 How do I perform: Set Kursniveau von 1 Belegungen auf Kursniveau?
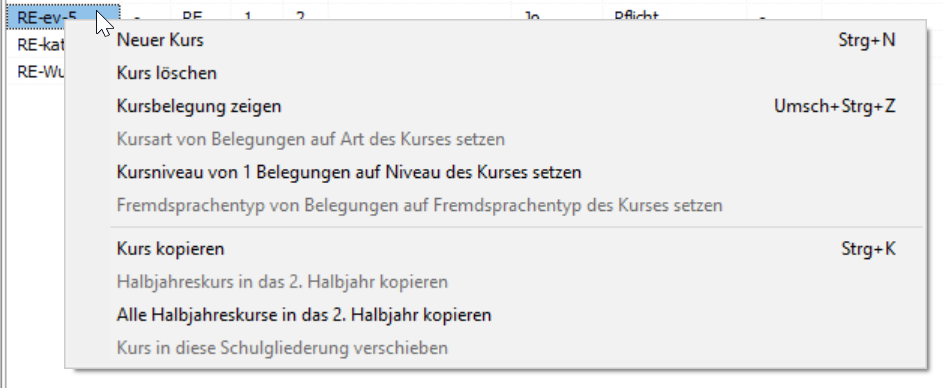349,173
